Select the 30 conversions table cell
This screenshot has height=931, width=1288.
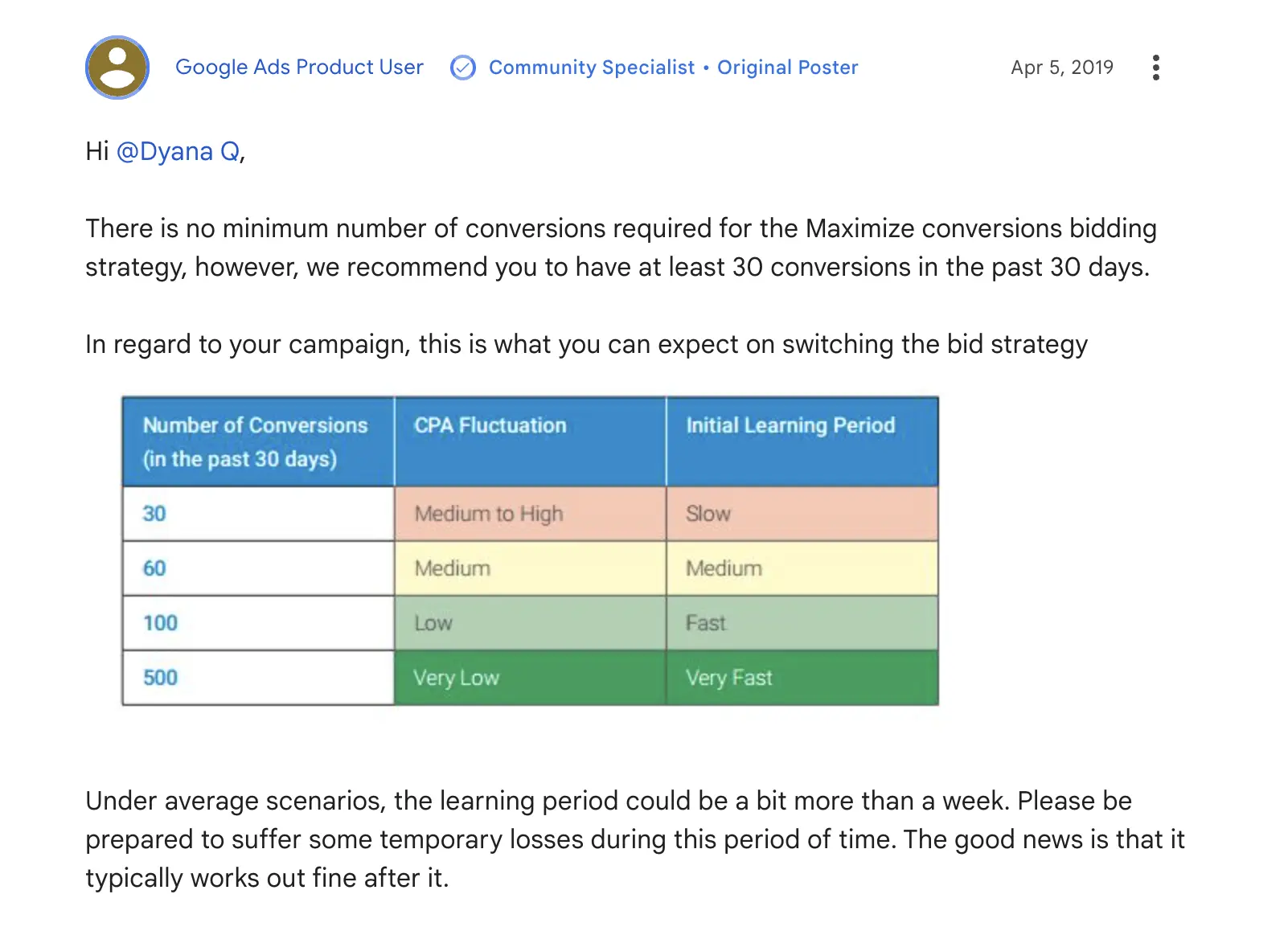(257, 514)
